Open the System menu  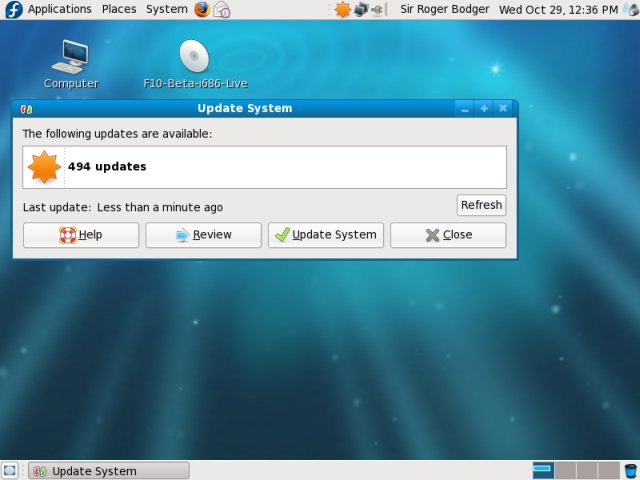167,9
